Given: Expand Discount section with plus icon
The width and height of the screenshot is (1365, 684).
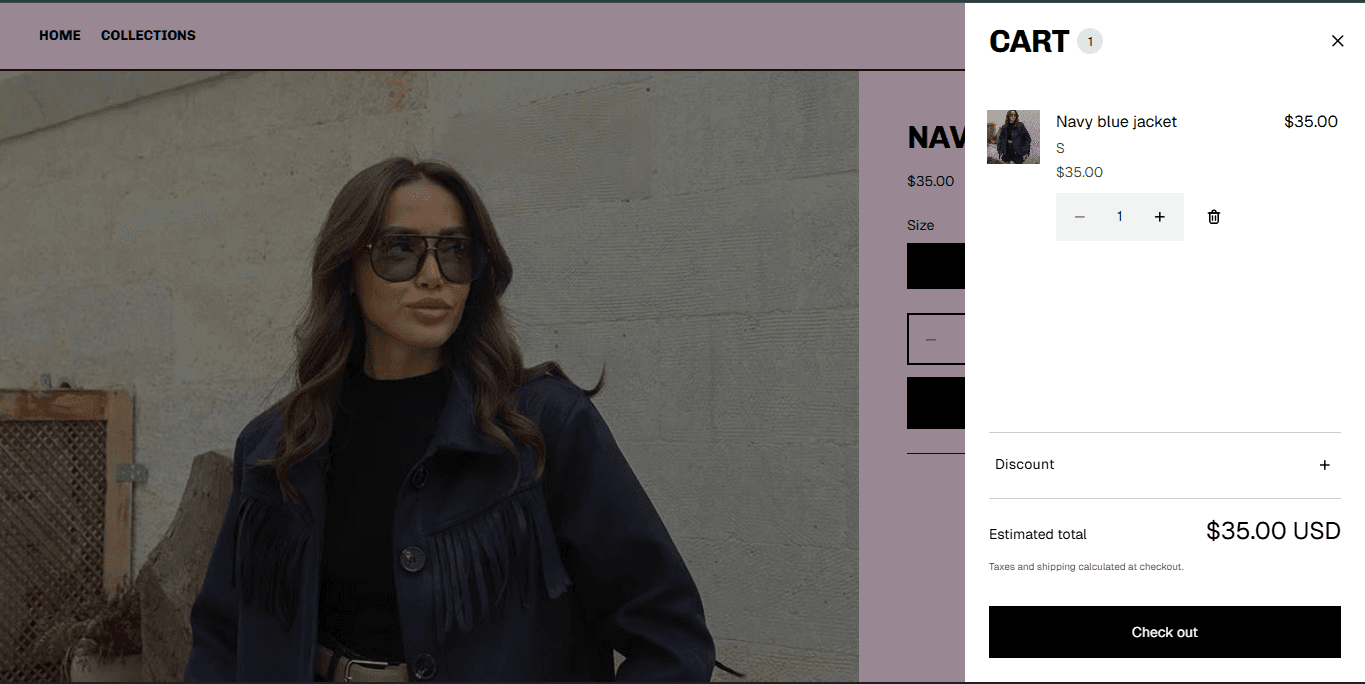Looking at the screenshot, I should tap(1325, 465).
